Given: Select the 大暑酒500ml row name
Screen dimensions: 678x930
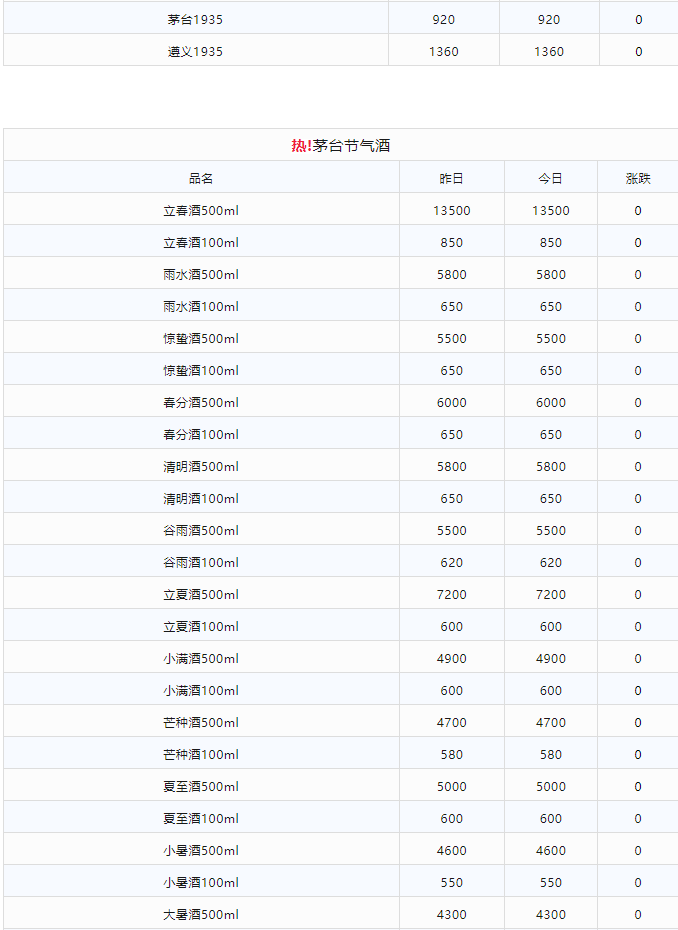Looking at the screenshot, I should click(201, 915).
